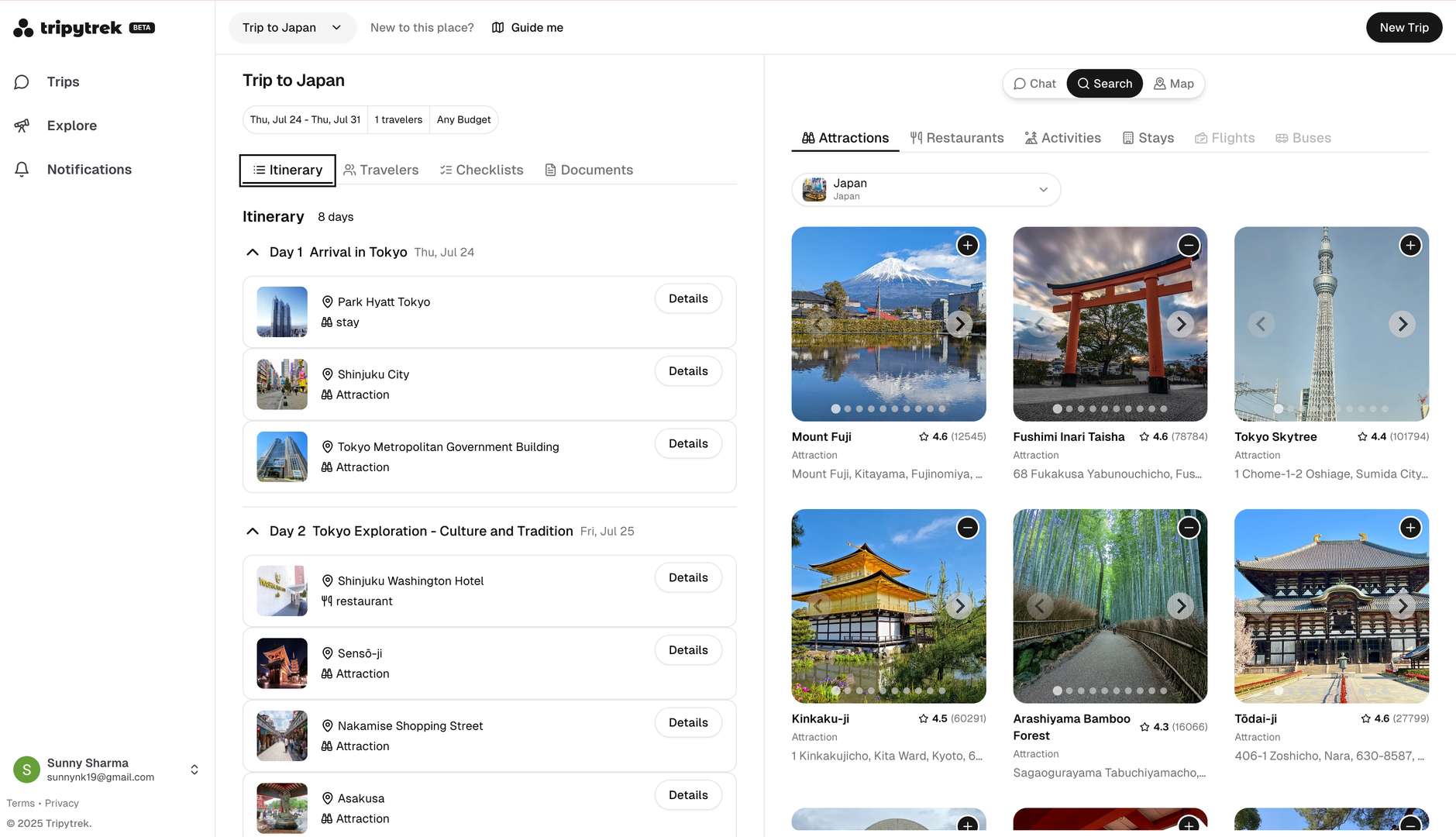Viewport: 1456px width, 837px height.
Task: Show previous photo of Tokyo Skytree
Action: click(1261, 324)
